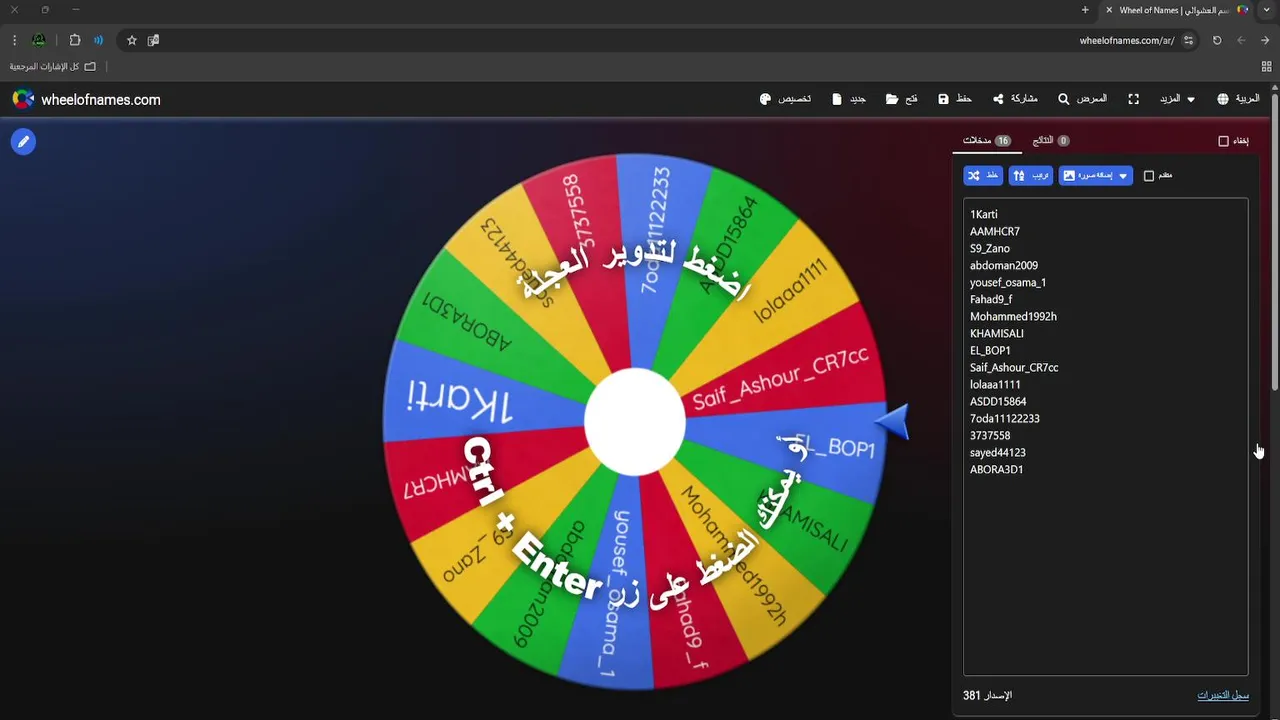The image size is (1280, 720).
Task: Click entry '7oda11122233' in the list
Action: point(1005,418)
